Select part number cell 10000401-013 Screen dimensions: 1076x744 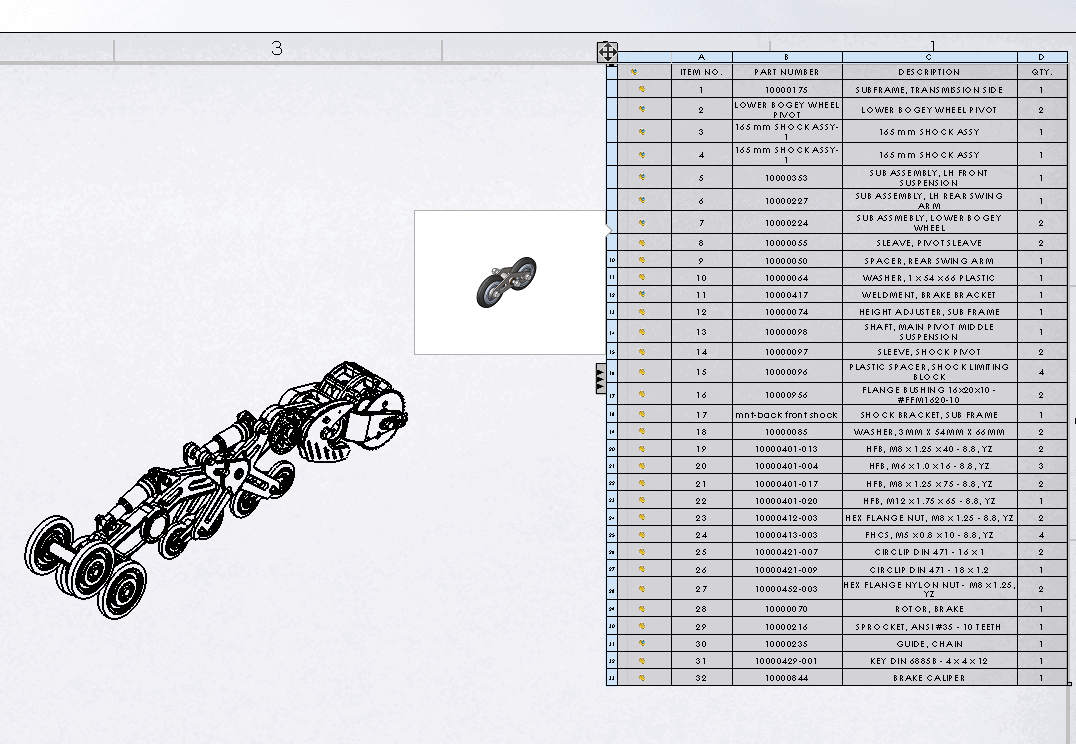point(787,449)
